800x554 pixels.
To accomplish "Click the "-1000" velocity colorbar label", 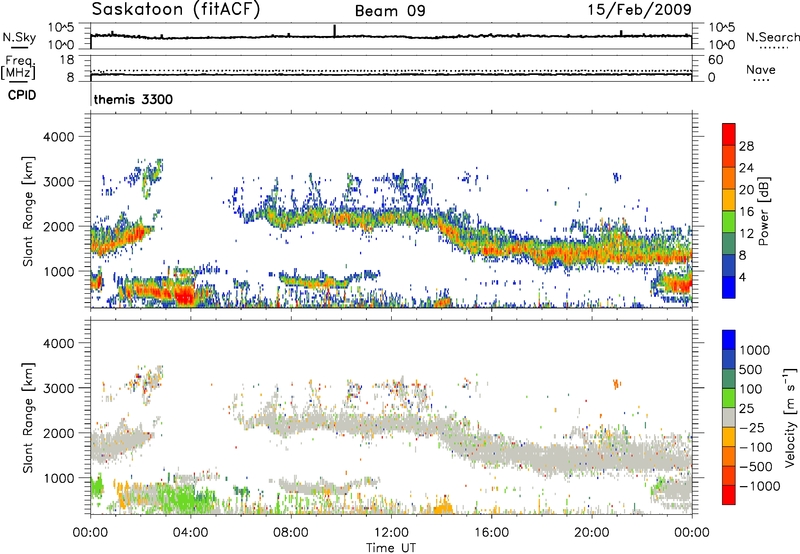I will tap(760, 486).
